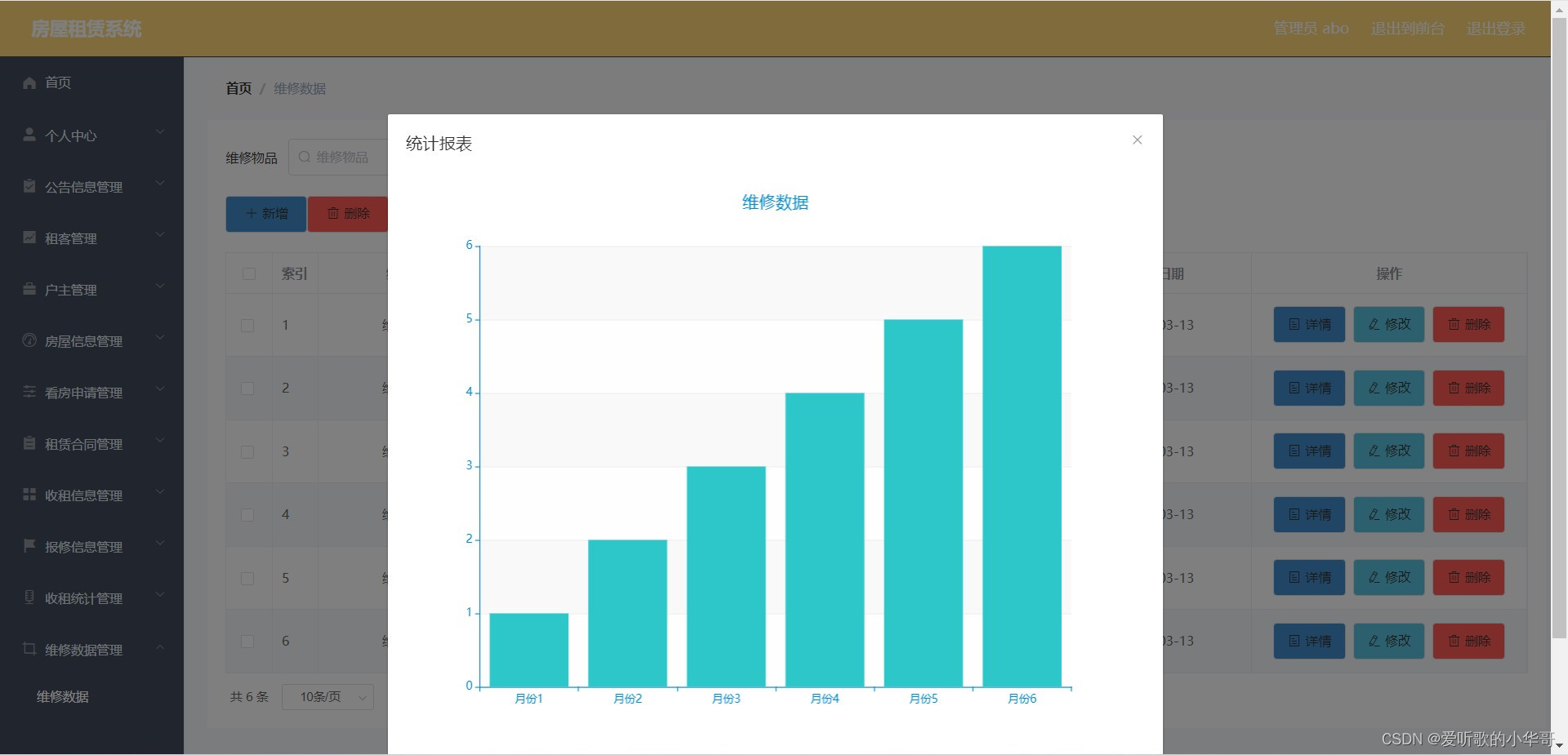1568x755 pixels.
Task: Click the 租赁合同管理 document icon
Action: coord(29,443)
